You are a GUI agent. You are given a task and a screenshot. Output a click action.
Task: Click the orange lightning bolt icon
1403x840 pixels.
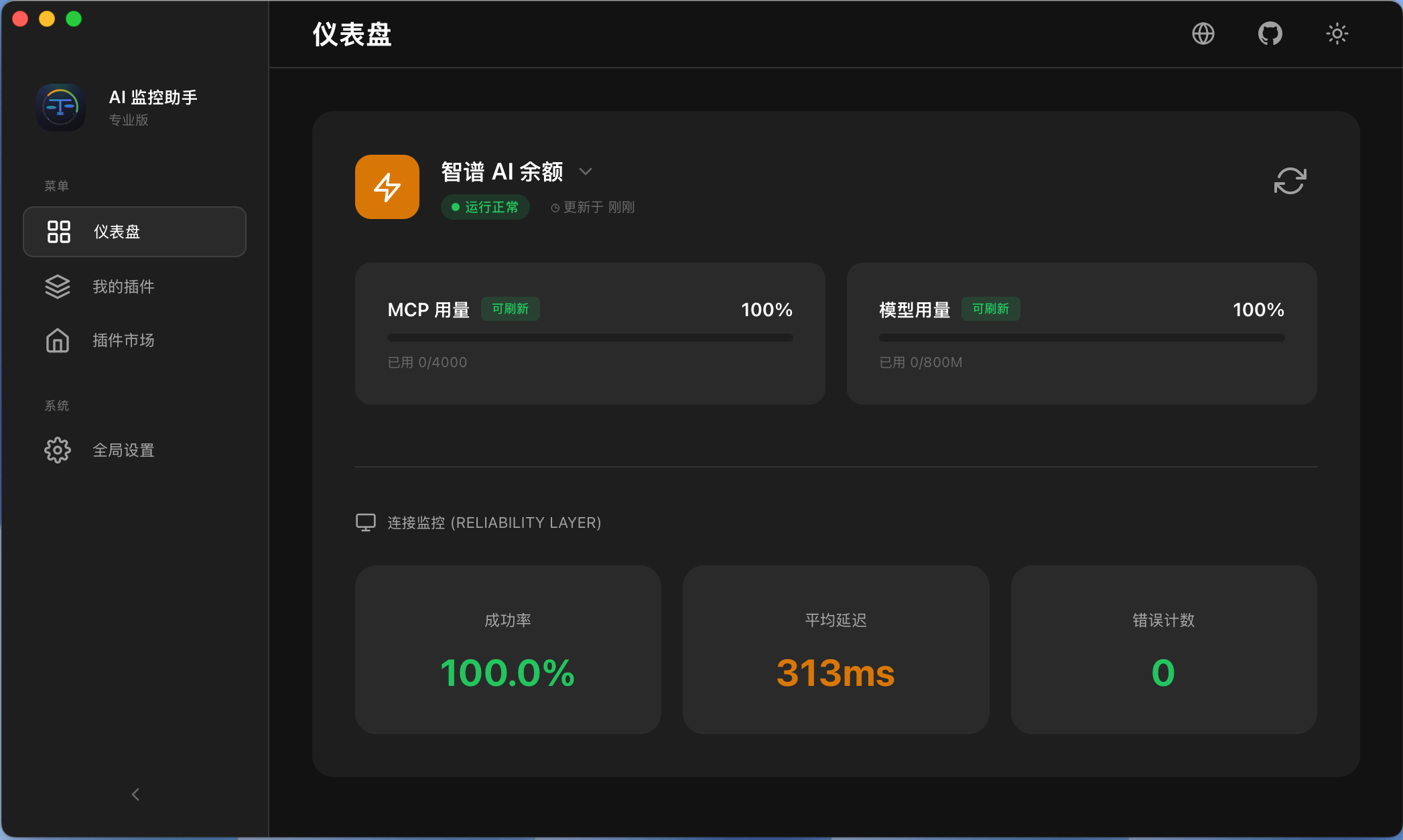click(387, 187)
